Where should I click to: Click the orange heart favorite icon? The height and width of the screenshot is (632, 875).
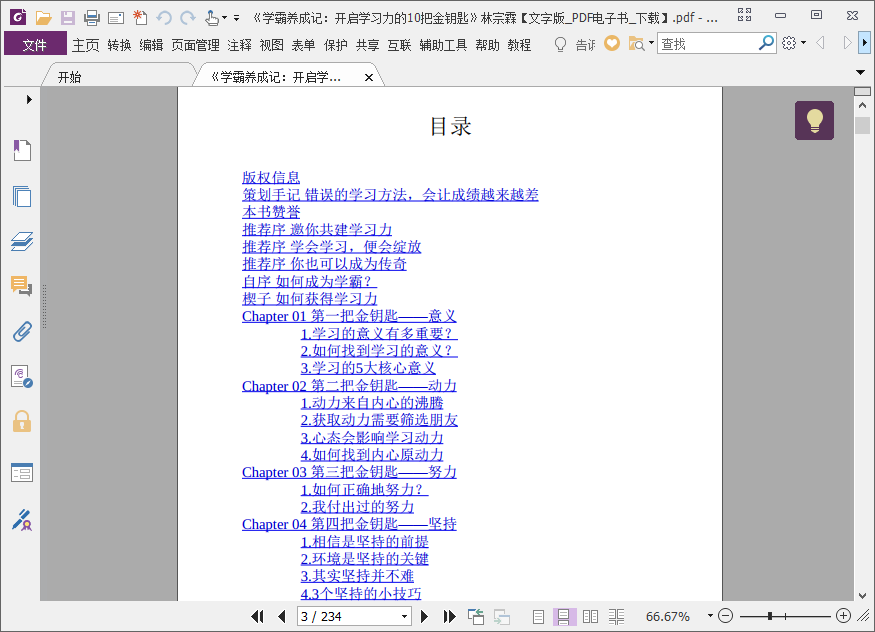coord(612,43)
